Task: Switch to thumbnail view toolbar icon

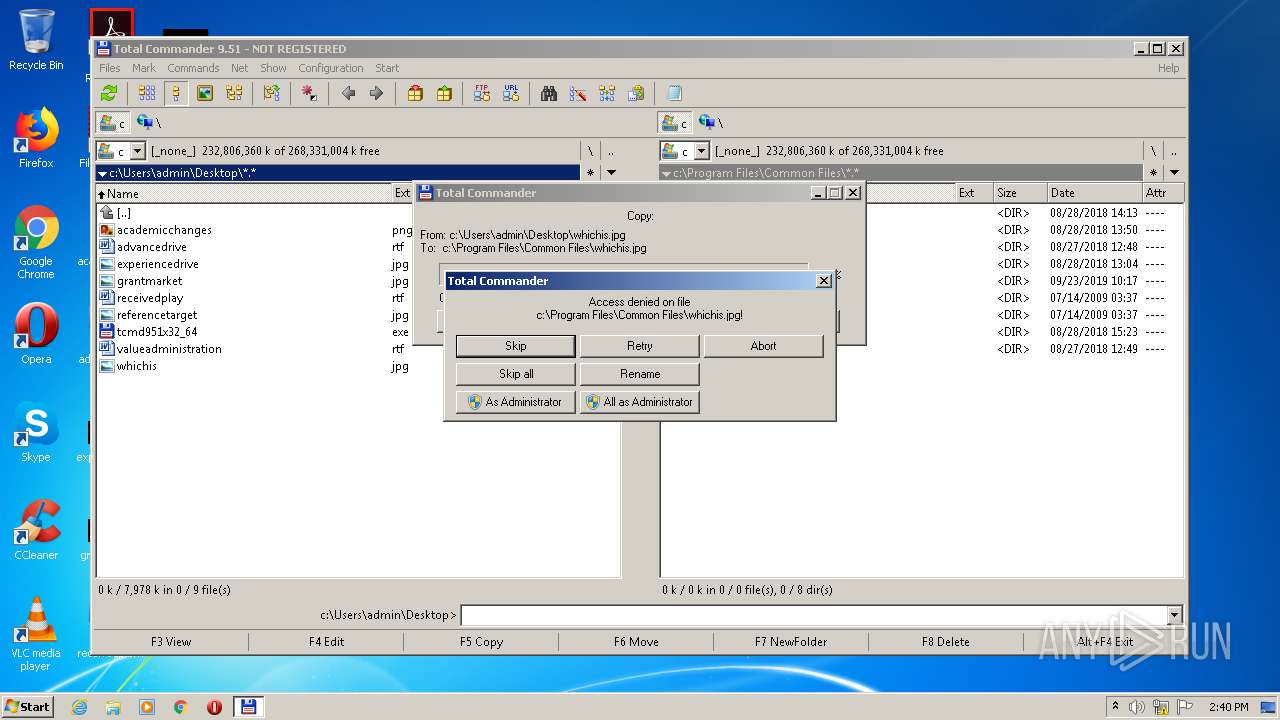Action: 205,93
